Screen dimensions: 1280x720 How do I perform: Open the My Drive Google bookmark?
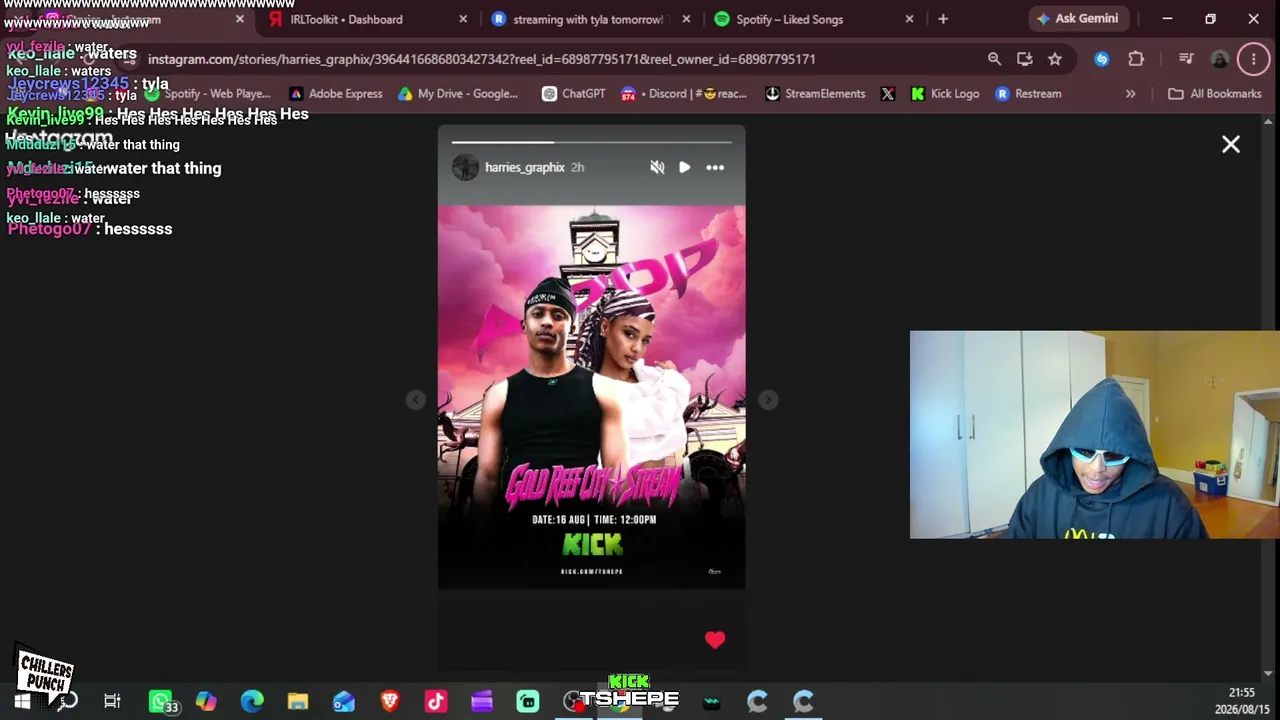[x=458, y=94]
